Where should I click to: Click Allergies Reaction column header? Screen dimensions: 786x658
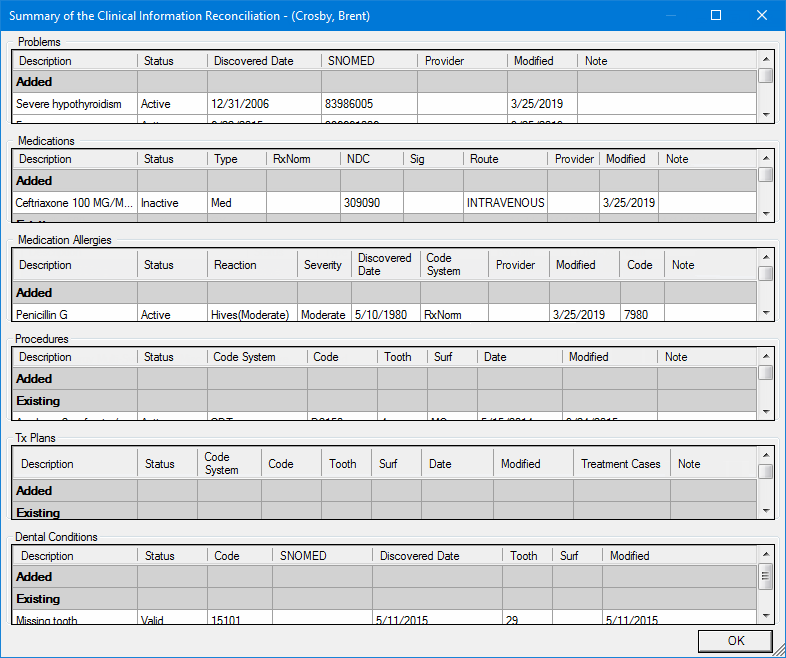tap(252, 265)
